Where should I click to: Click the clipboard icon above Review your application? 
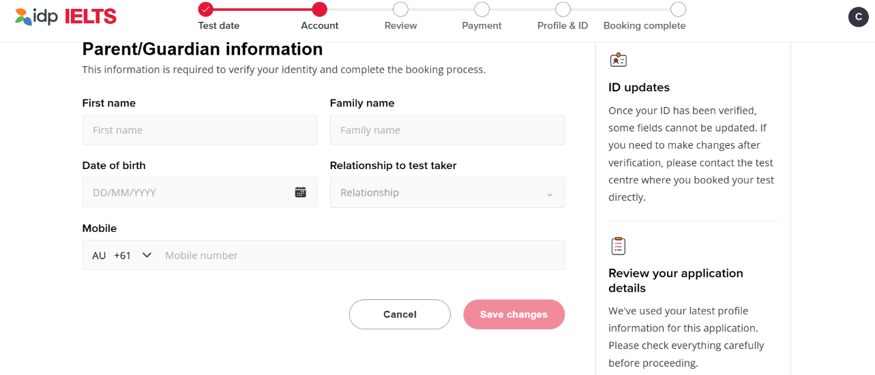tap(618, 246)
